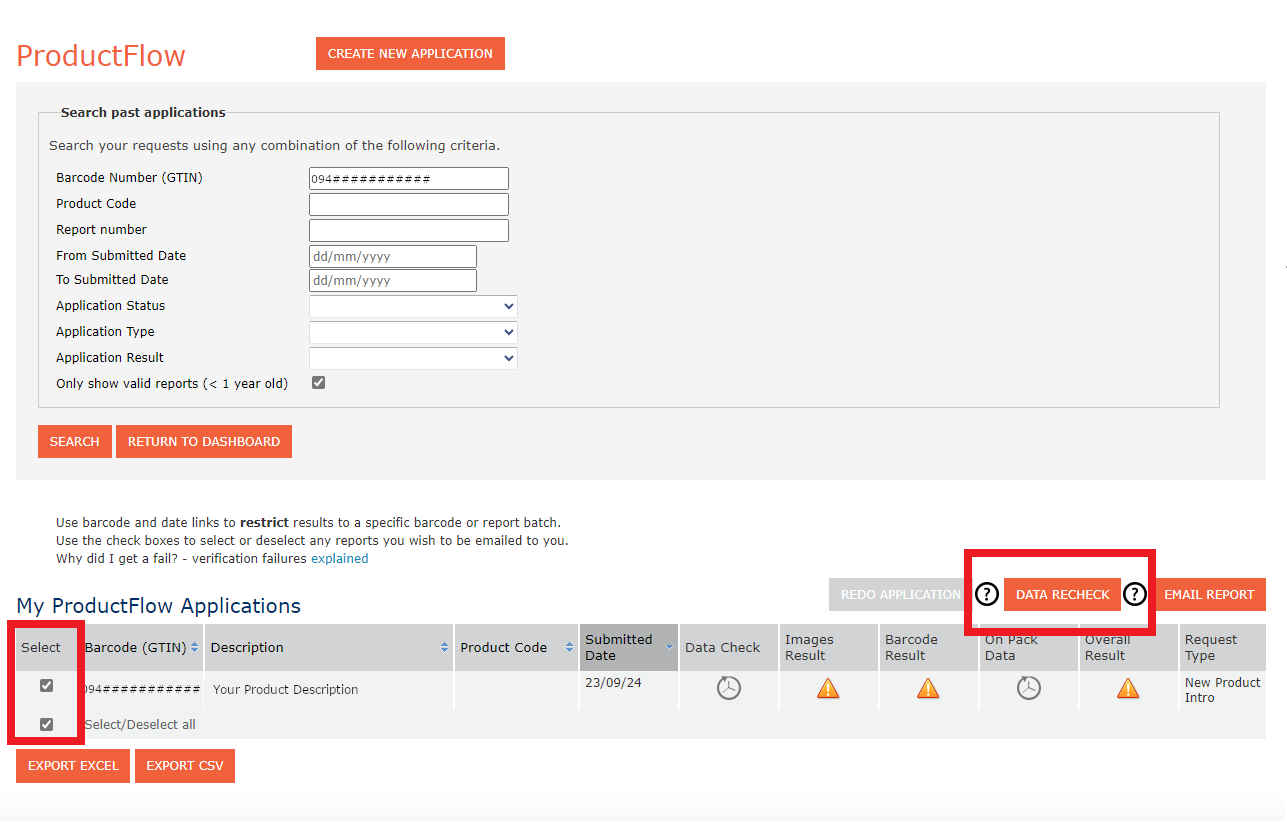Click the Overall Result warning triangle

(x=1128, y=688)
